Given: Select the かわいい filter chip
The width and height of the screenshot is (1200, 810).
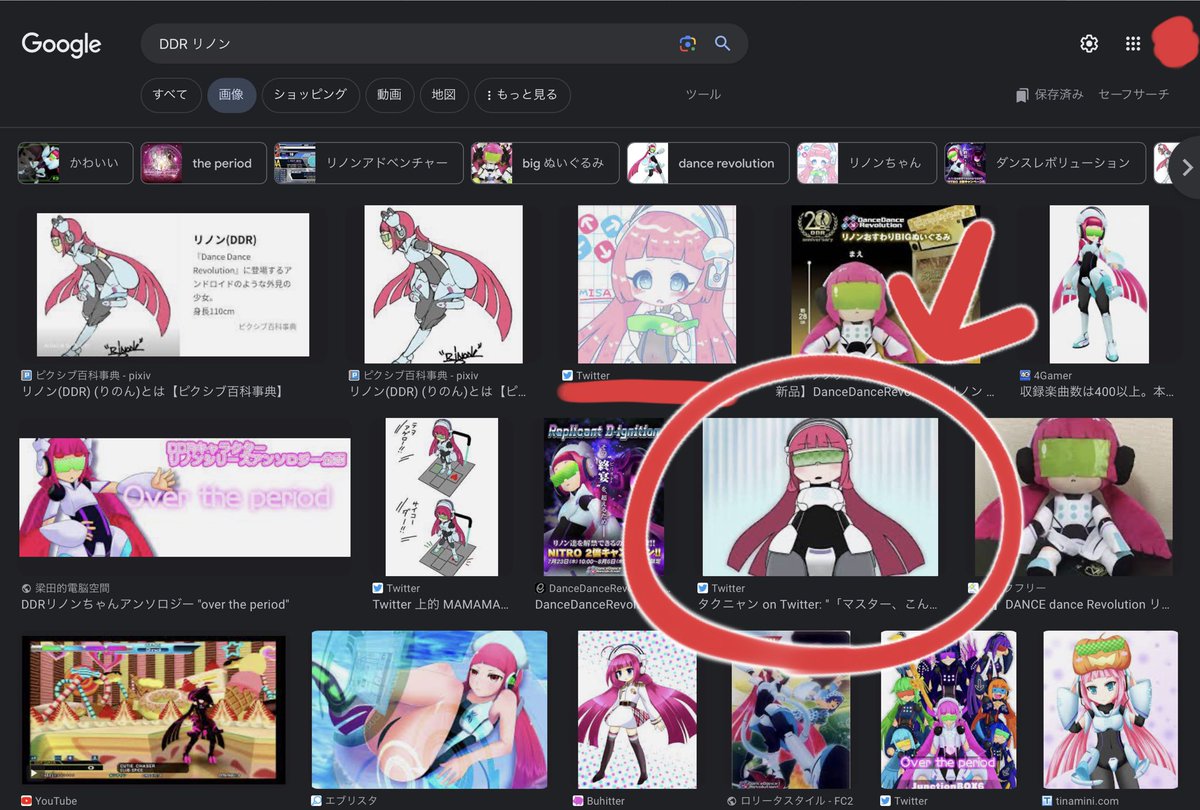Looking at the screenshot, I should pyautogui.click(x=75, y=163).
